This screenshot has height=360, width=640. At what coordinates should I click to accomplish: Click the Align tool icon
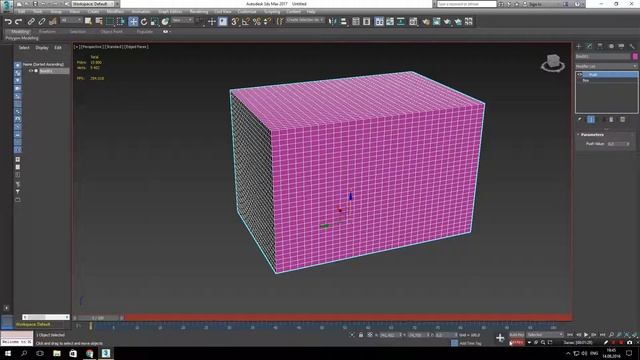(x=344, y=22)
